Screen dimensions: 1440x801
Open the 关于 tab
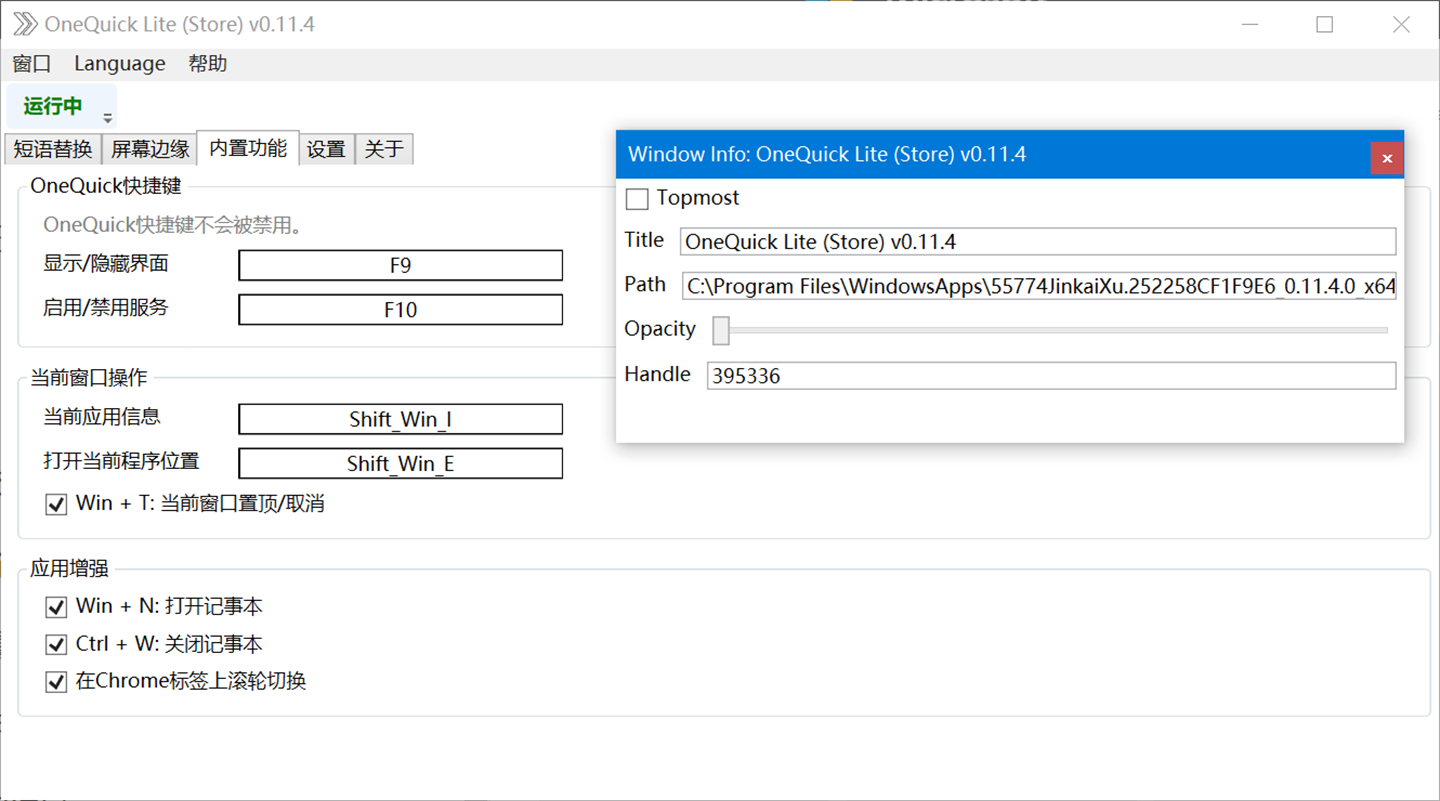click(384, 149)
